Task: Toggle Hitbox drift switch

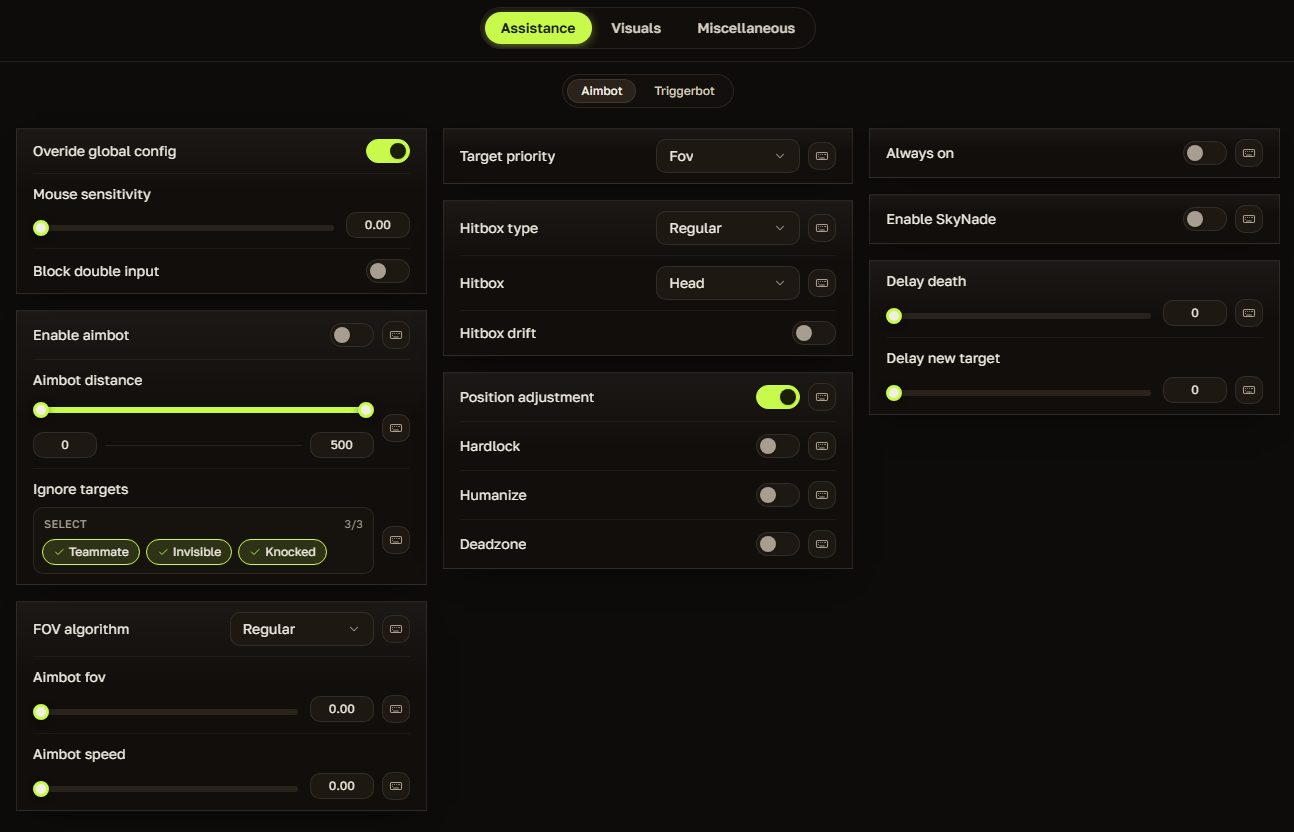Action: pyautogui.click(x=814, y=333)
